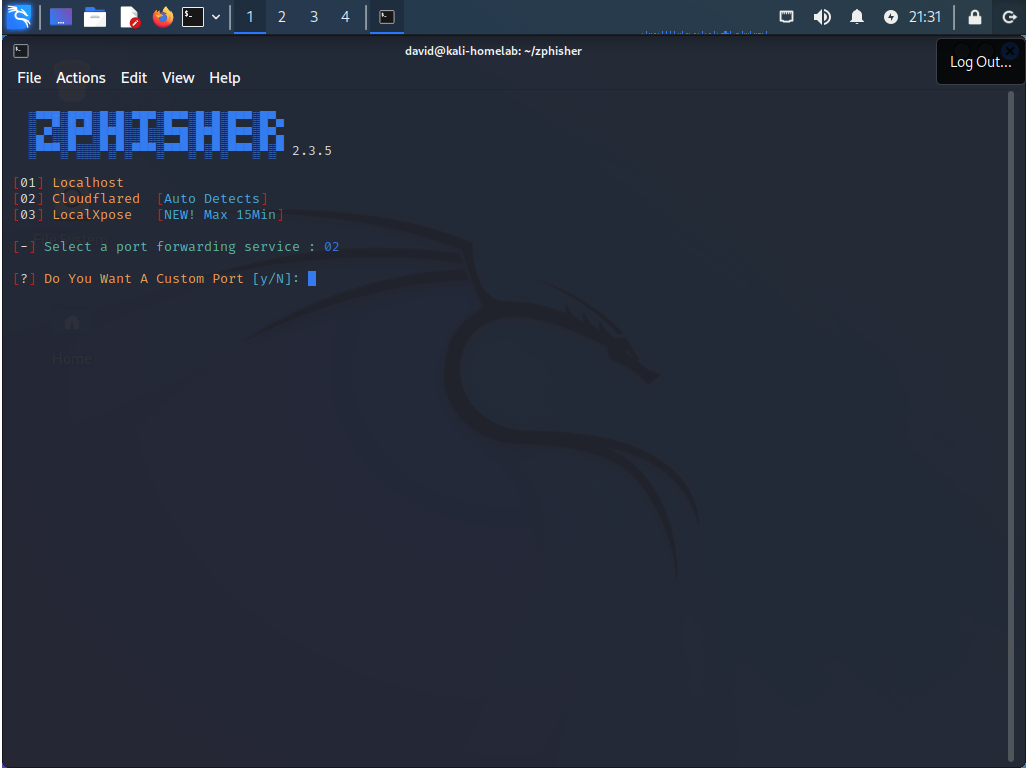The height and width of the screenshot is (769, 1026).
Task: Open the text editor launcher
Action: tap(130, 16)
